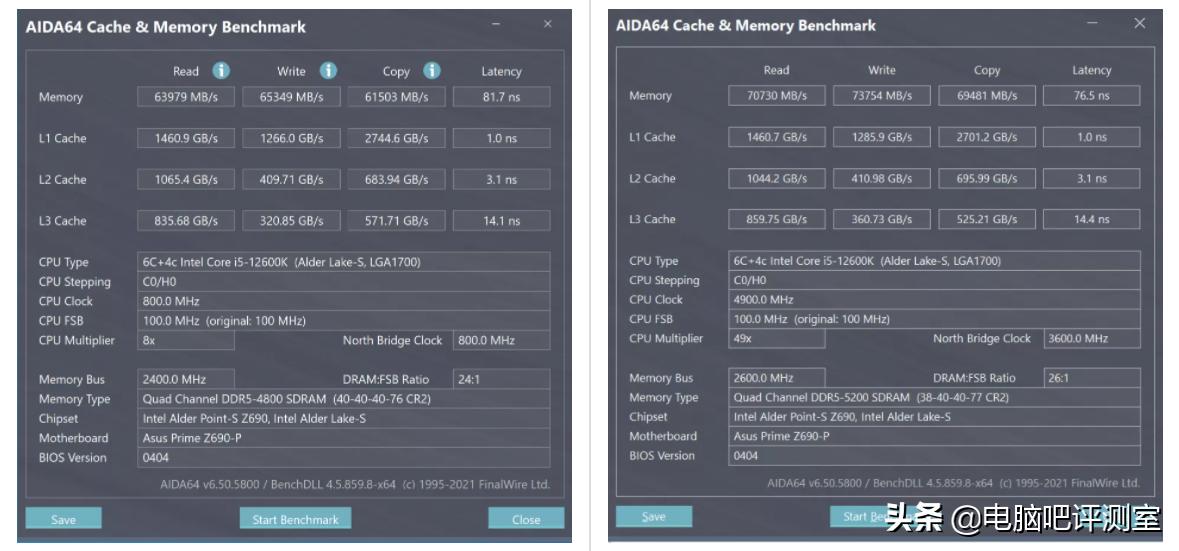Minimize the left AIDA64 window
Screen dimensions: 1179x551
point(496,24)
